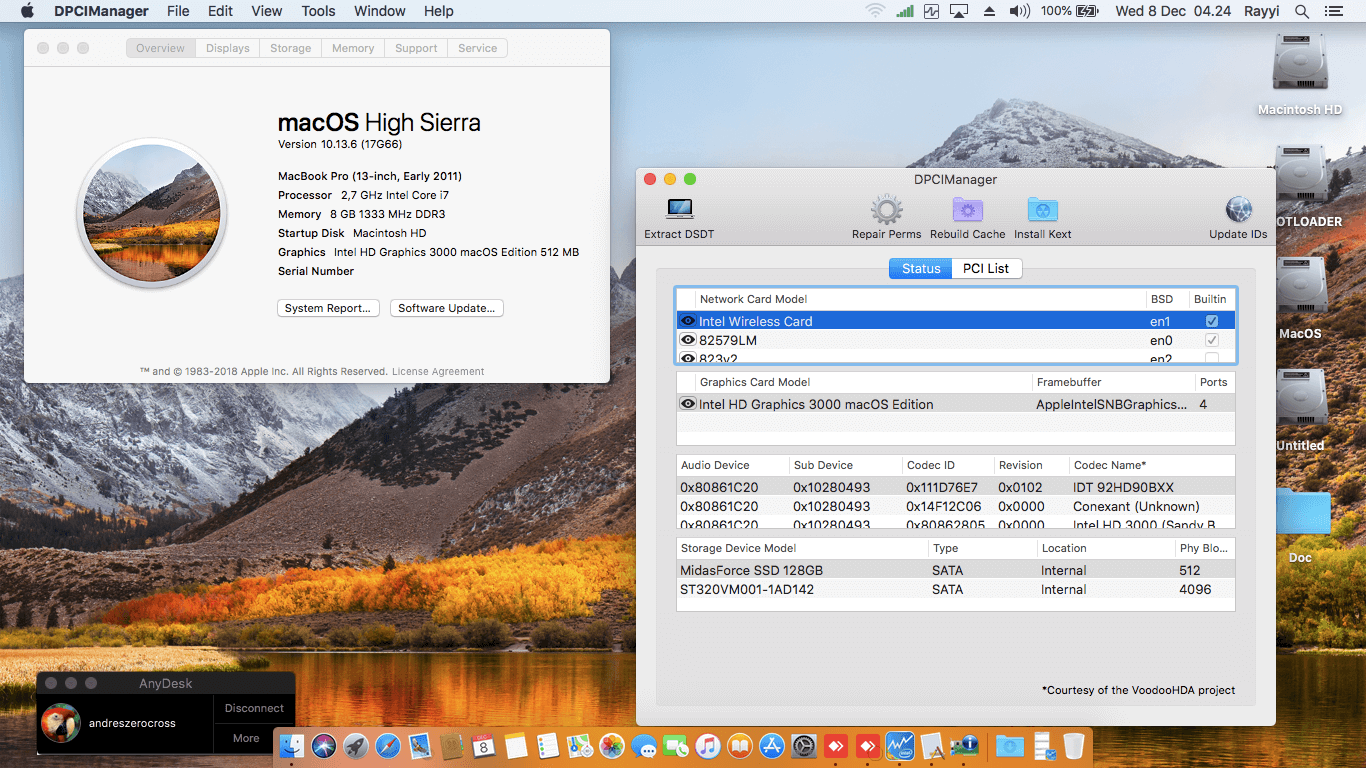The image size is (1366, 768).
Task: Toggle Builtin checkbox for Intel Wireless Card
Action: 1212,321
